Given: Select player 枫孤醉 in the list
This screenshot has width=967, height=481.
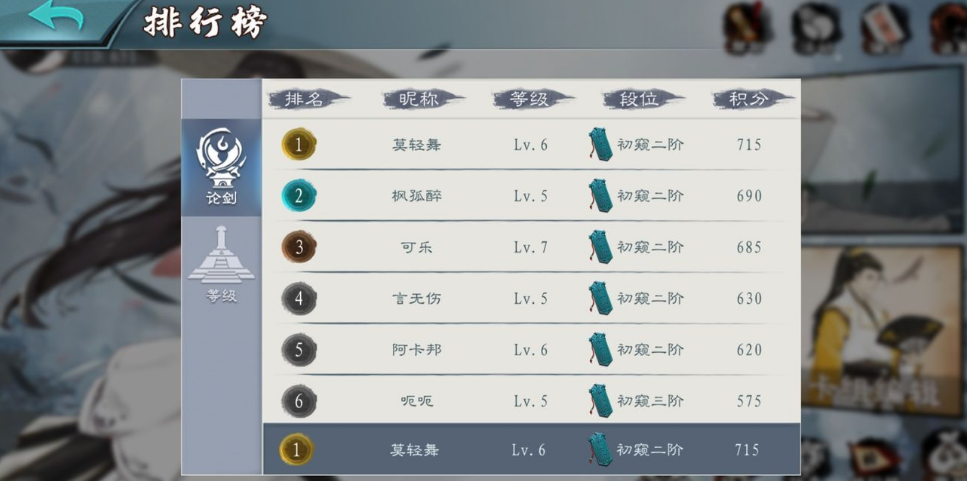Looking at the screenshot, I should pos(416,196).
